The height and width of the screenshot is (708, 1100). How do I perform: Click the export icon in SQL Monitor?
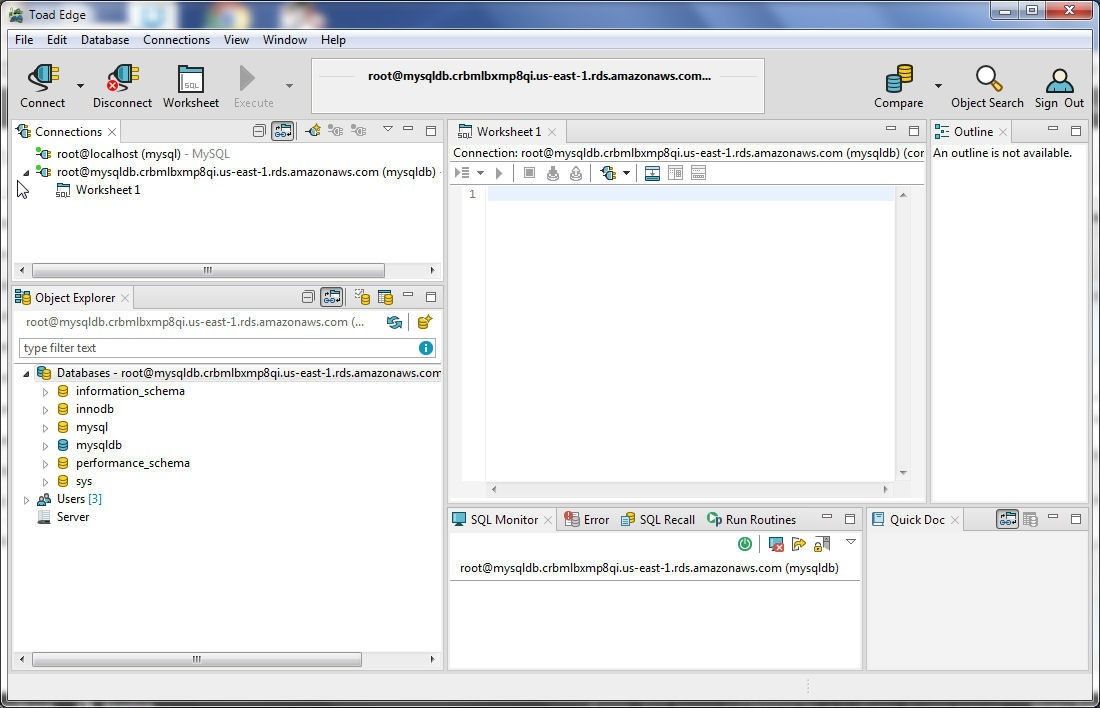tap(798, 544)
